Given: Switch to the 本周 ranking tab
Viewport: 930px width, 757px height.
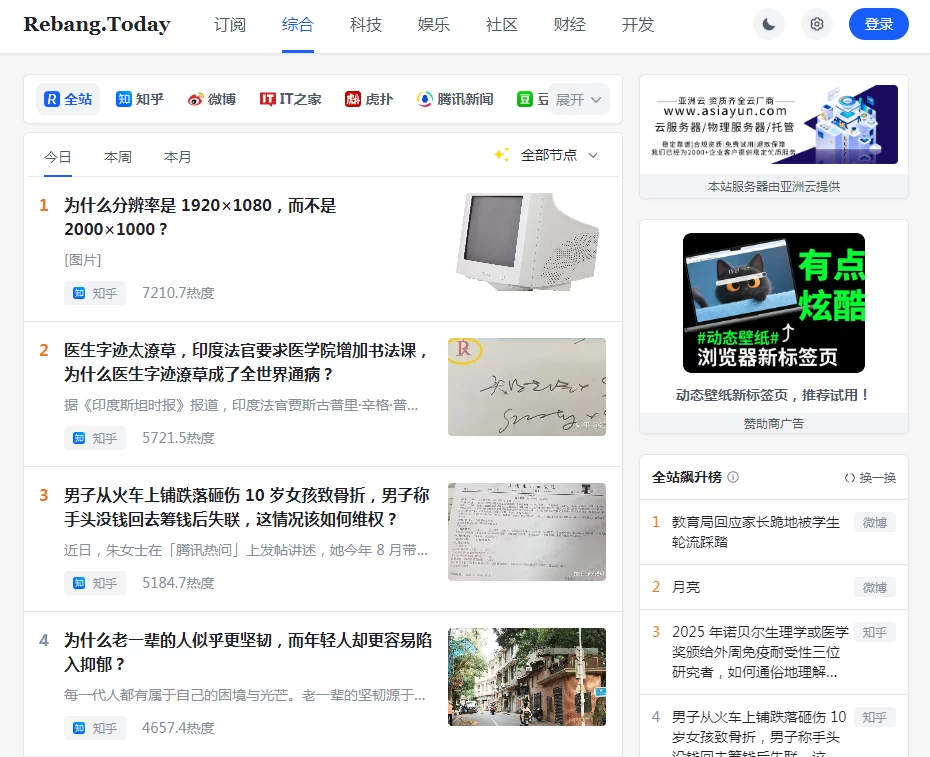Looking at the screenshot, I should tap(118, 157).
